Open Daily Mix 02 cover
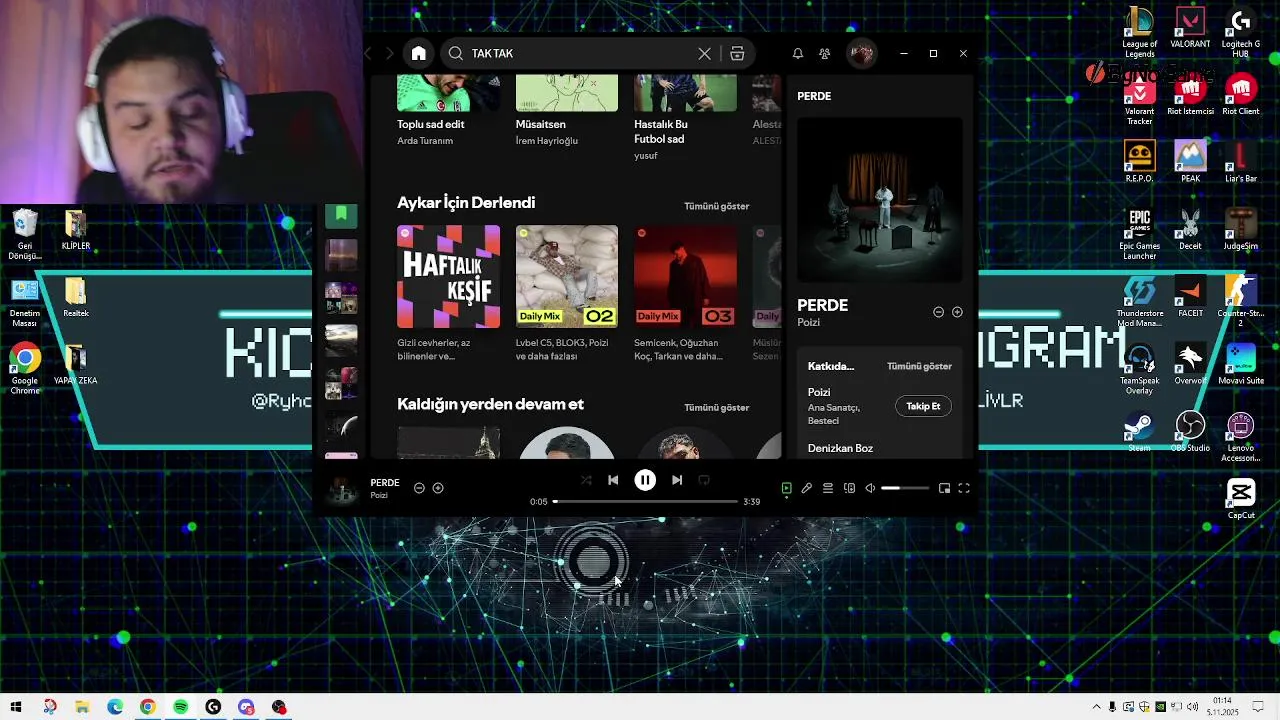Image resolution: width=1280 pixels, height=720 pixels. pyautogui.click(x=567, y=277)
